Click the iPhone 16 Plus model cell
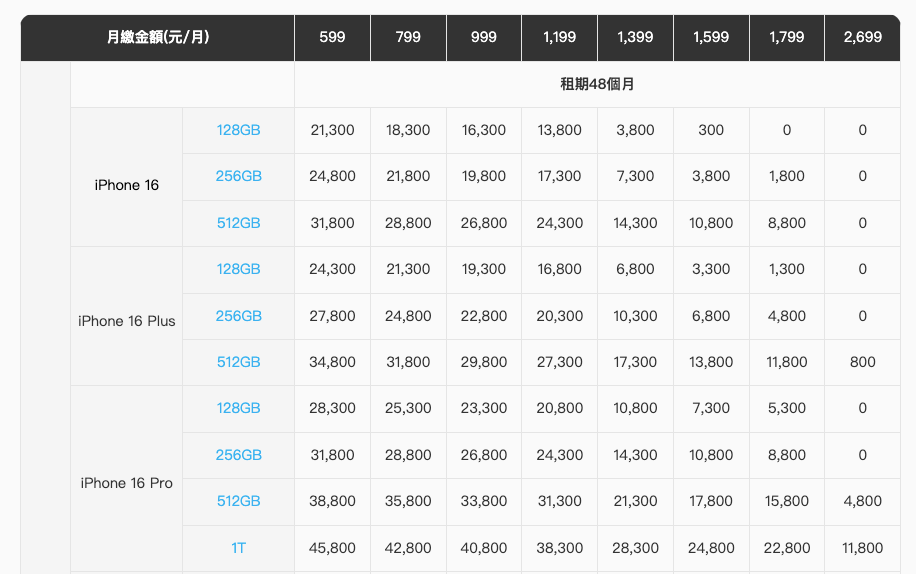The height and width of the screenshot is (574, 916). pyautogui.click(x=127, y=321)
